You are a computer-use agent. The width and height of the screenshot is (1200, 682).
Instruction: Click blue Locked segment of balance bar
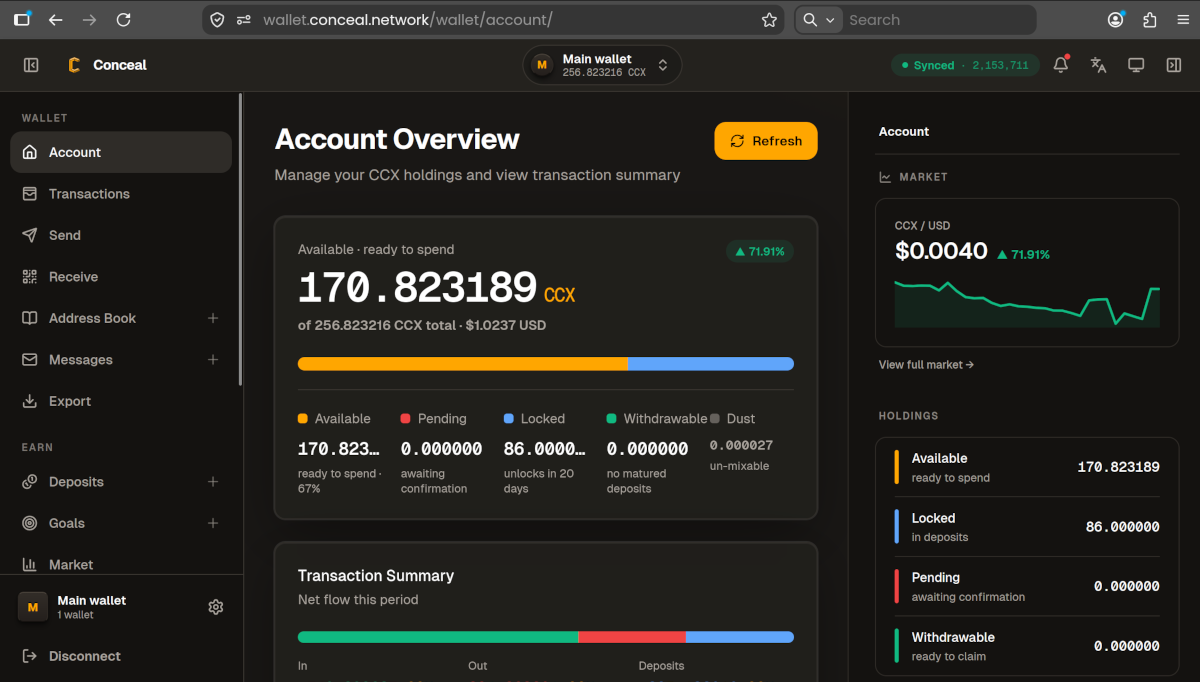point(711,364)
